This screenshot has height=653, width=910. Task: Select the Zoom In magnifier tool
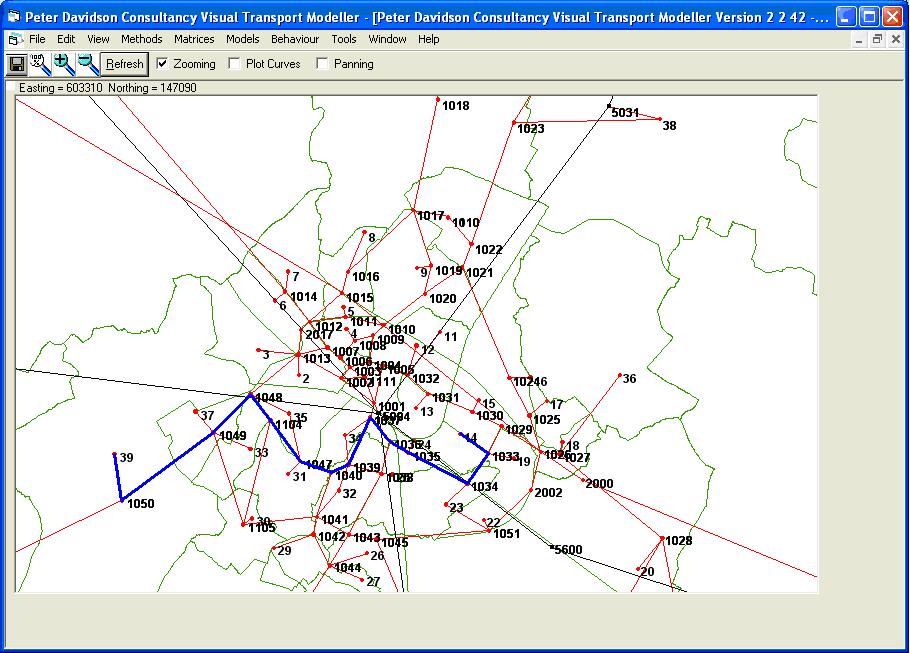coord(64,63)
